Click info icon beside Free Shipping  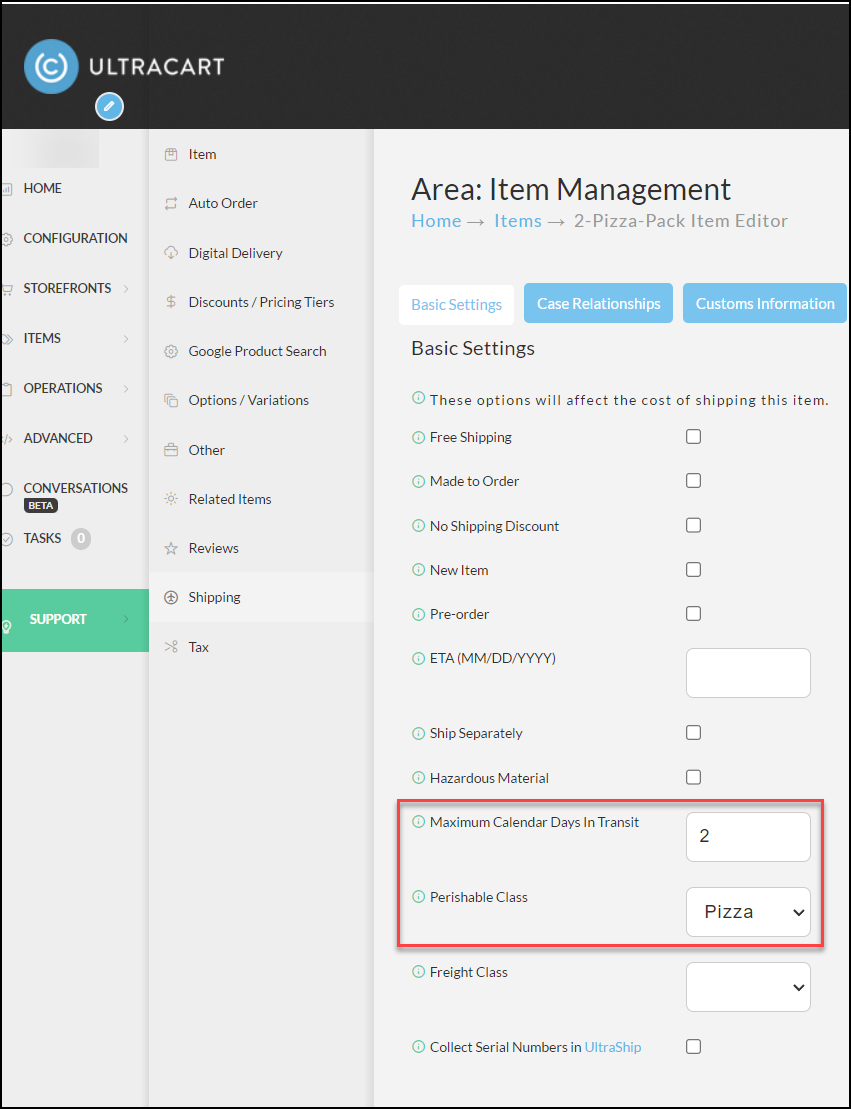(x=418, y=438)
